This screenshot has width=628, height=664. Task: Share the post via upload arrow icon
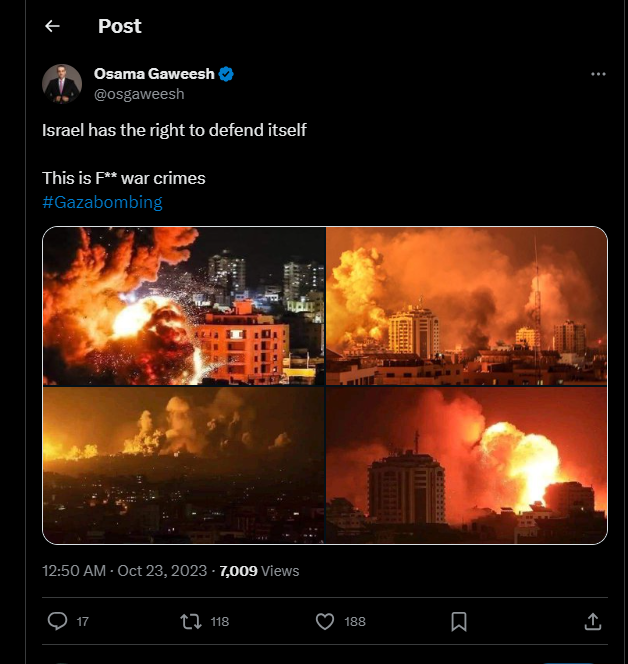point(593,621)
